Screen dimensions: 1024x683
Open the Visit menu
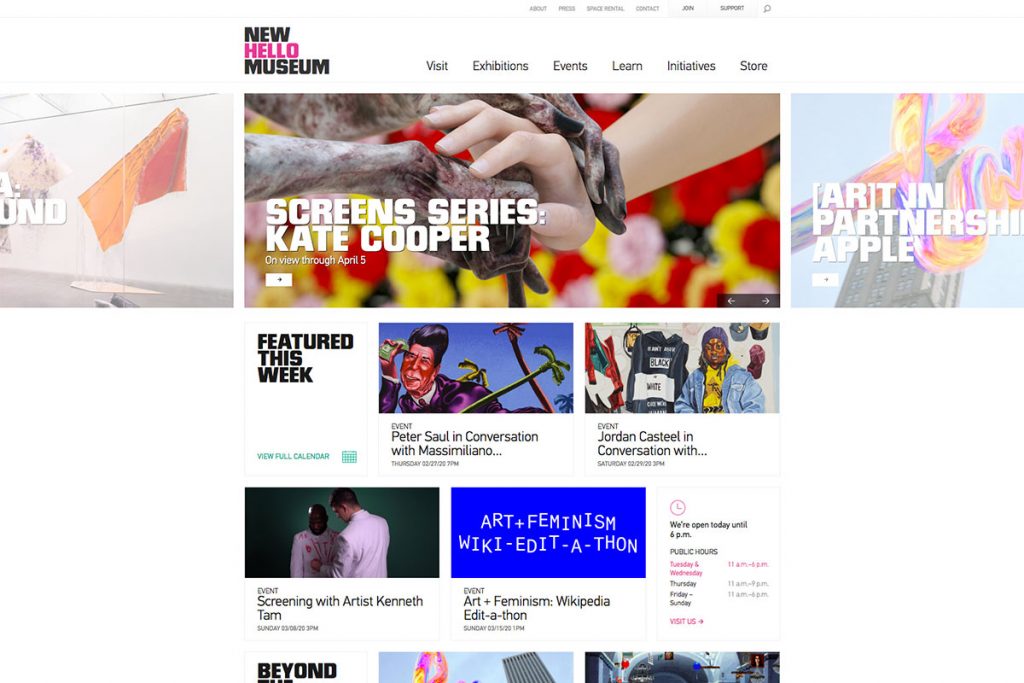437,66
